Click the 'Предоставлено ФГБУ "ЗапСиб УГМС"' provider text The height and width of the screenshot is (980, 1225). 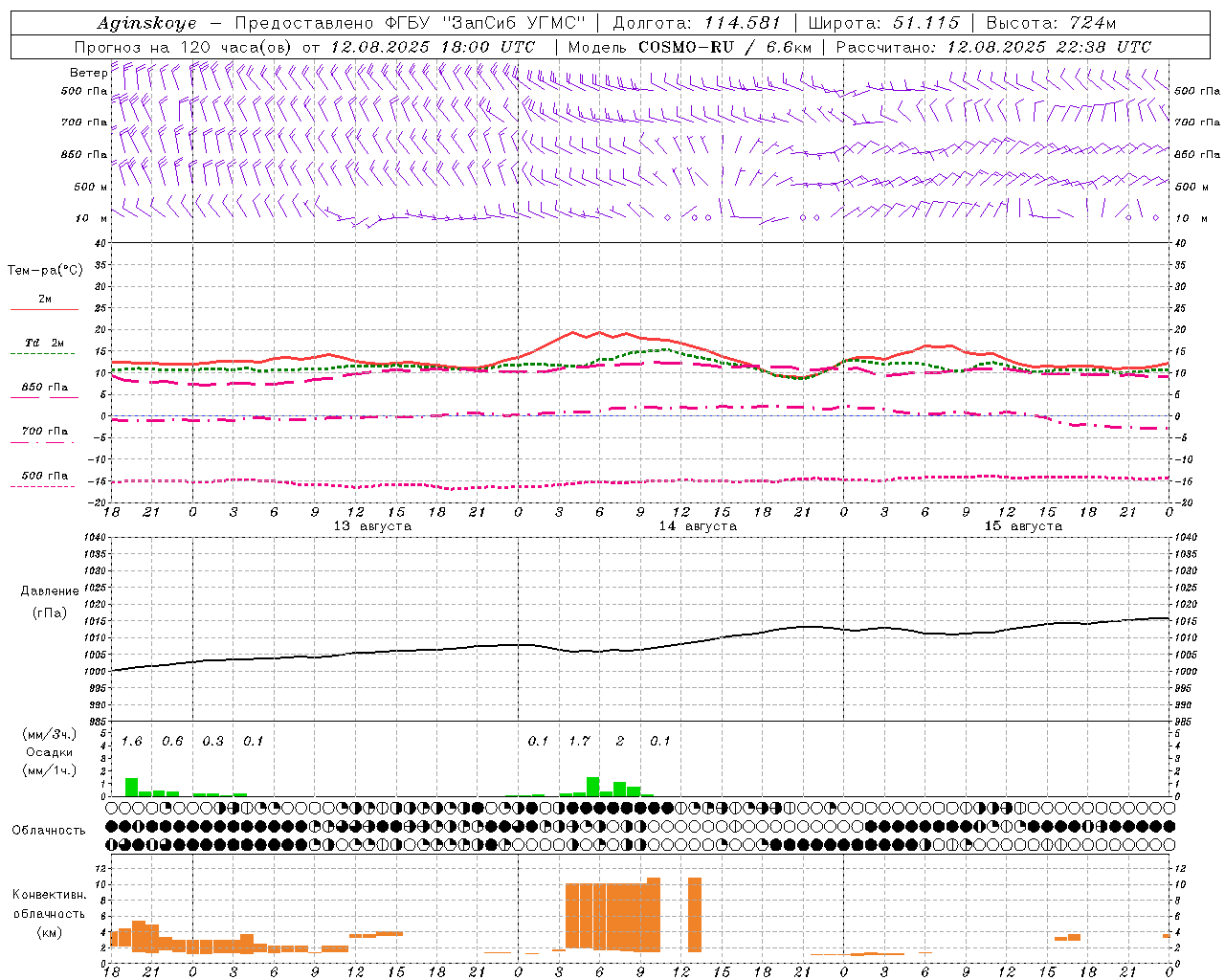(410, 23)
